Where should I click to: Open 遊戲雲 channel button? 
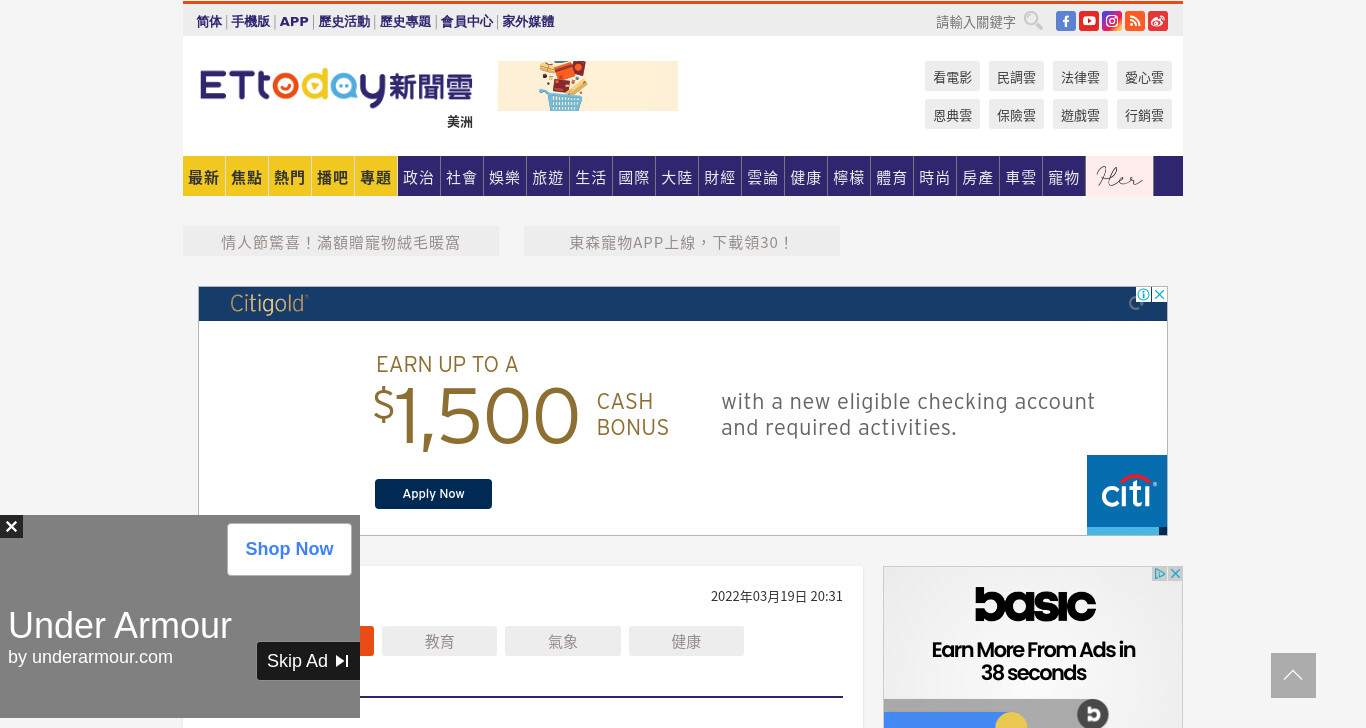1080,114
